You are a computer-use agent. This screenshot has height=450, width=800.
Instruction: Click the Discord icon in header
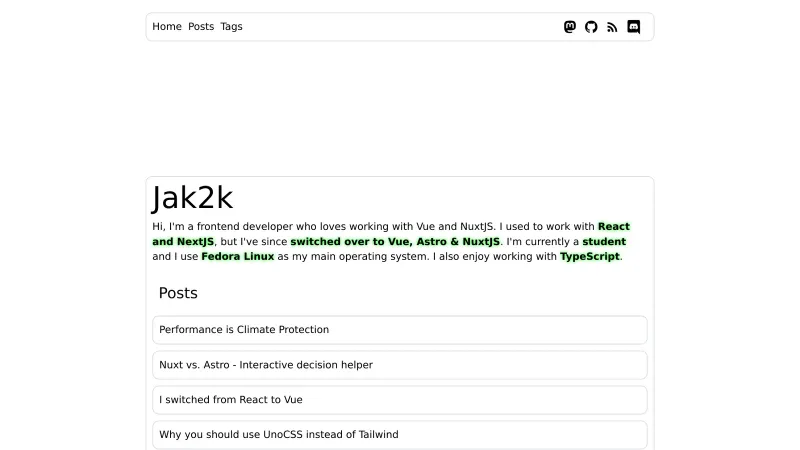click(x=633, y=27)
